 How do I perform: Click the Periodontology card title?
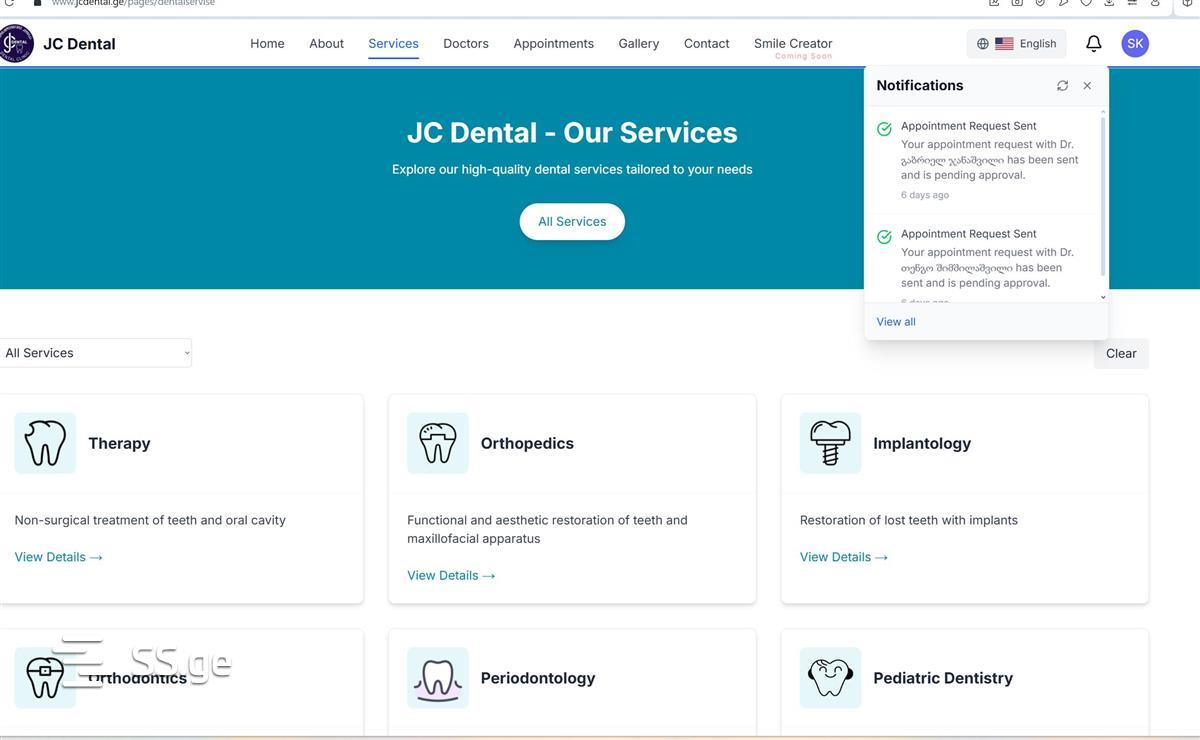pos(538,678)
